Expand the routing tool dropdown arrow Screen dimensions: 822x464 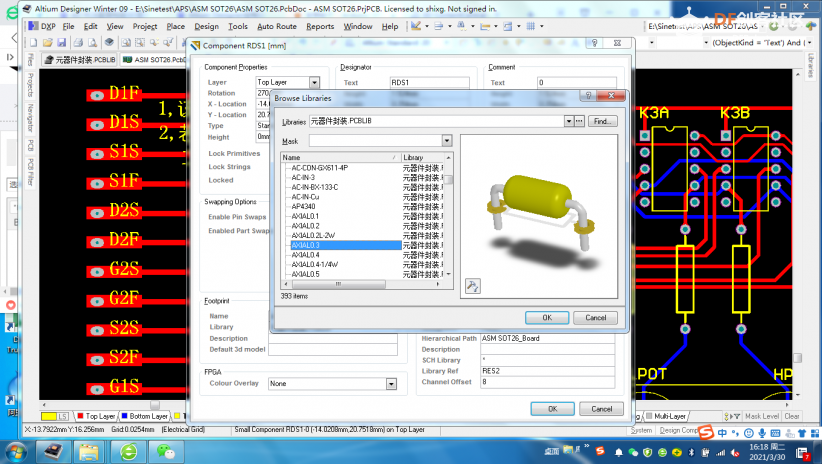[427, 26]
